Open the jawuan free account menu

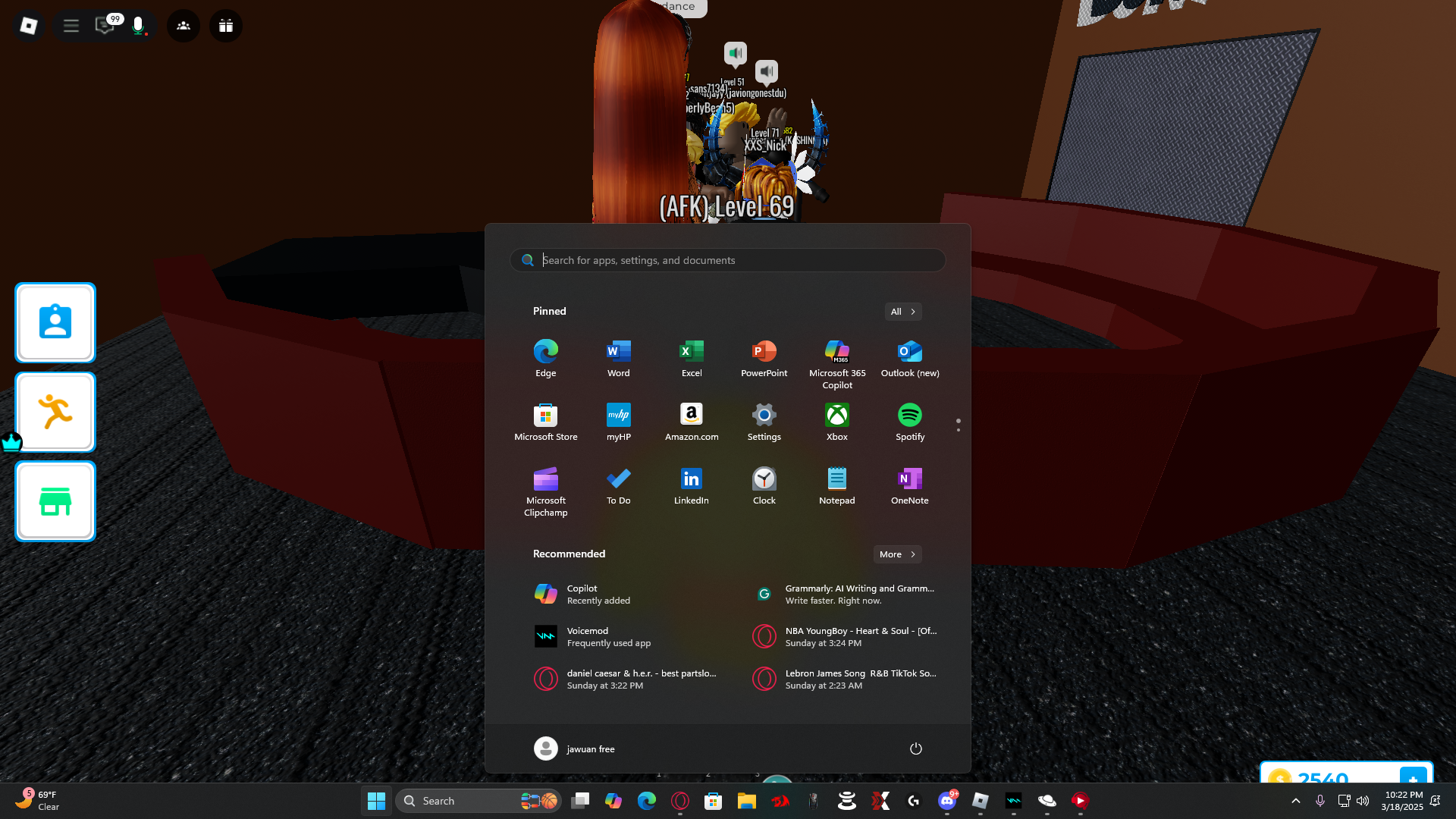[x=575, y=748]
